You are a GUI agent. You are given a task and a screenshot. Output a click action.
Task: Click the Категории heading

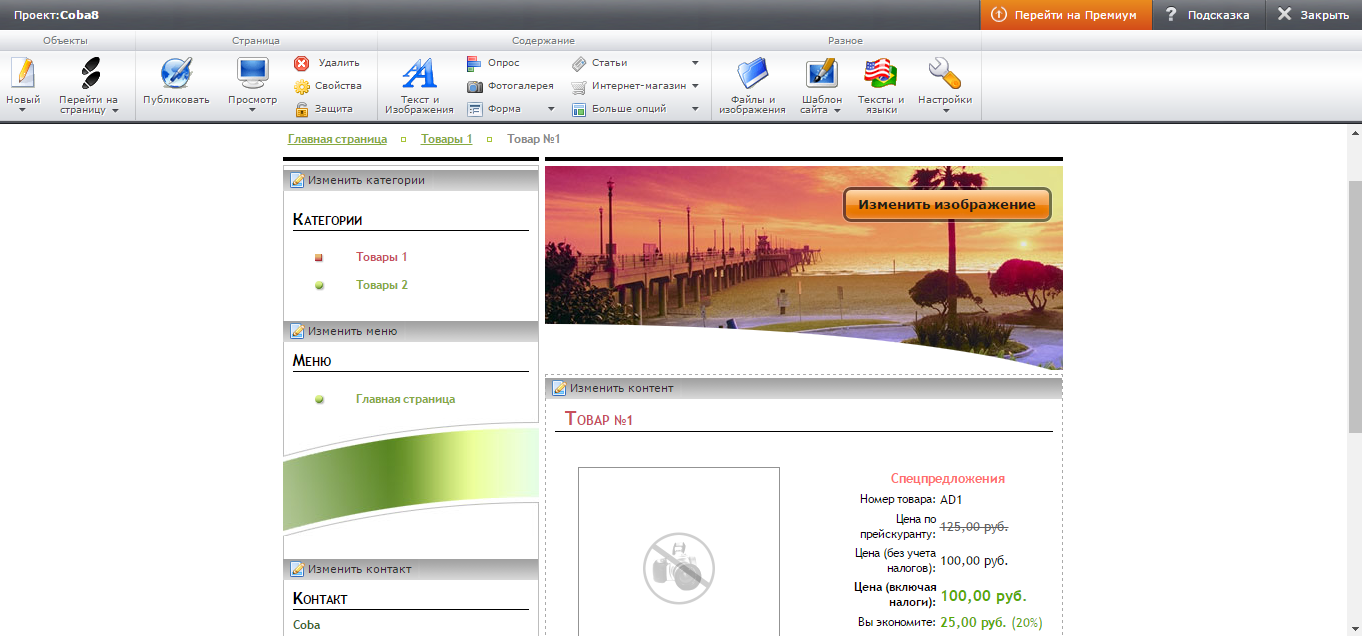327,219
